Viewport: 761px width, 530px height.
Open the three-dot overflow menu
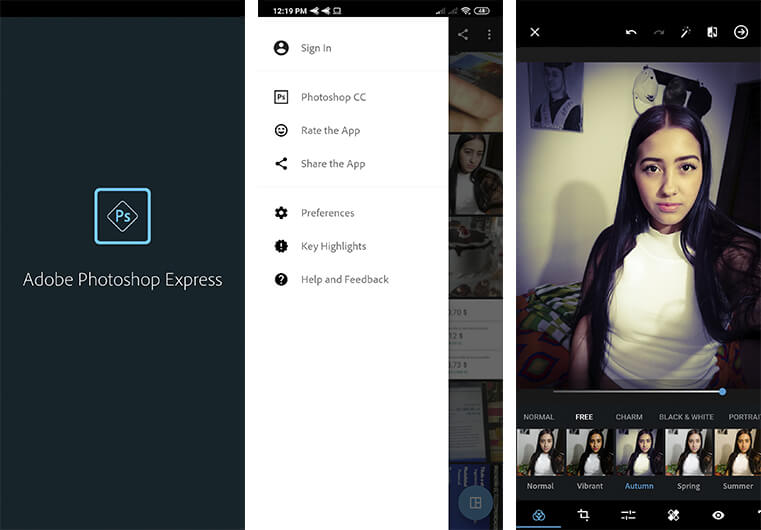click(489, 34)
